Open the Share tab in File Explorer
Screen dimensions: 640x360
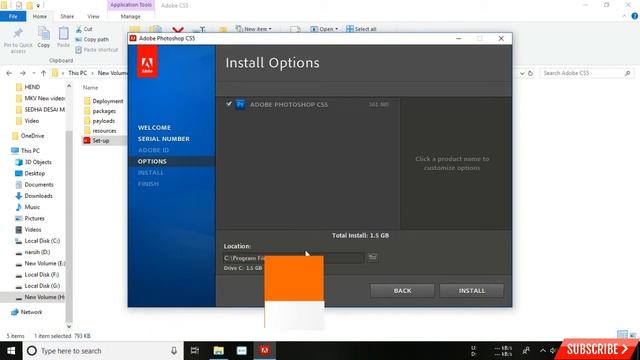tap(67, 16)
